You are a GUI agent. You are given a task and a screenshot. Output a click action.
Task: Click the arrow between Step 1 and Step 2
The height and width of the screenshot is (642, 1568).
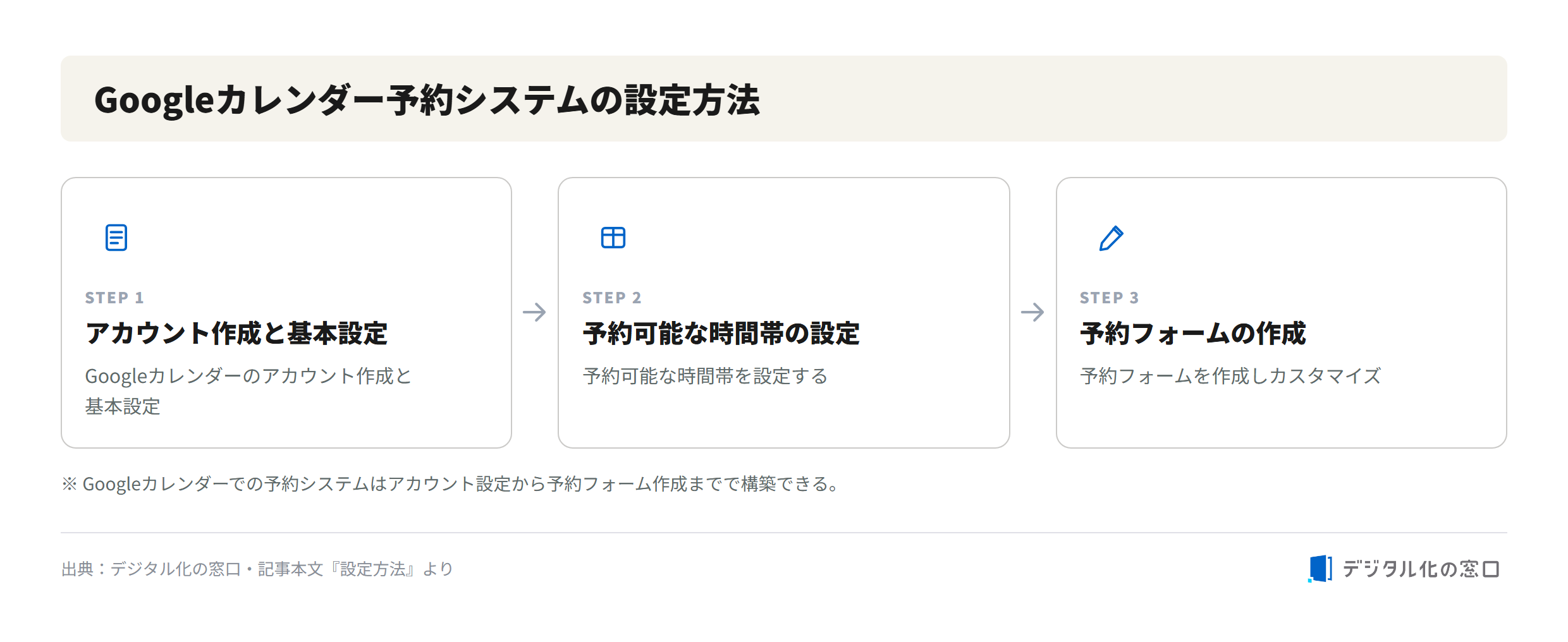(534, 312)
